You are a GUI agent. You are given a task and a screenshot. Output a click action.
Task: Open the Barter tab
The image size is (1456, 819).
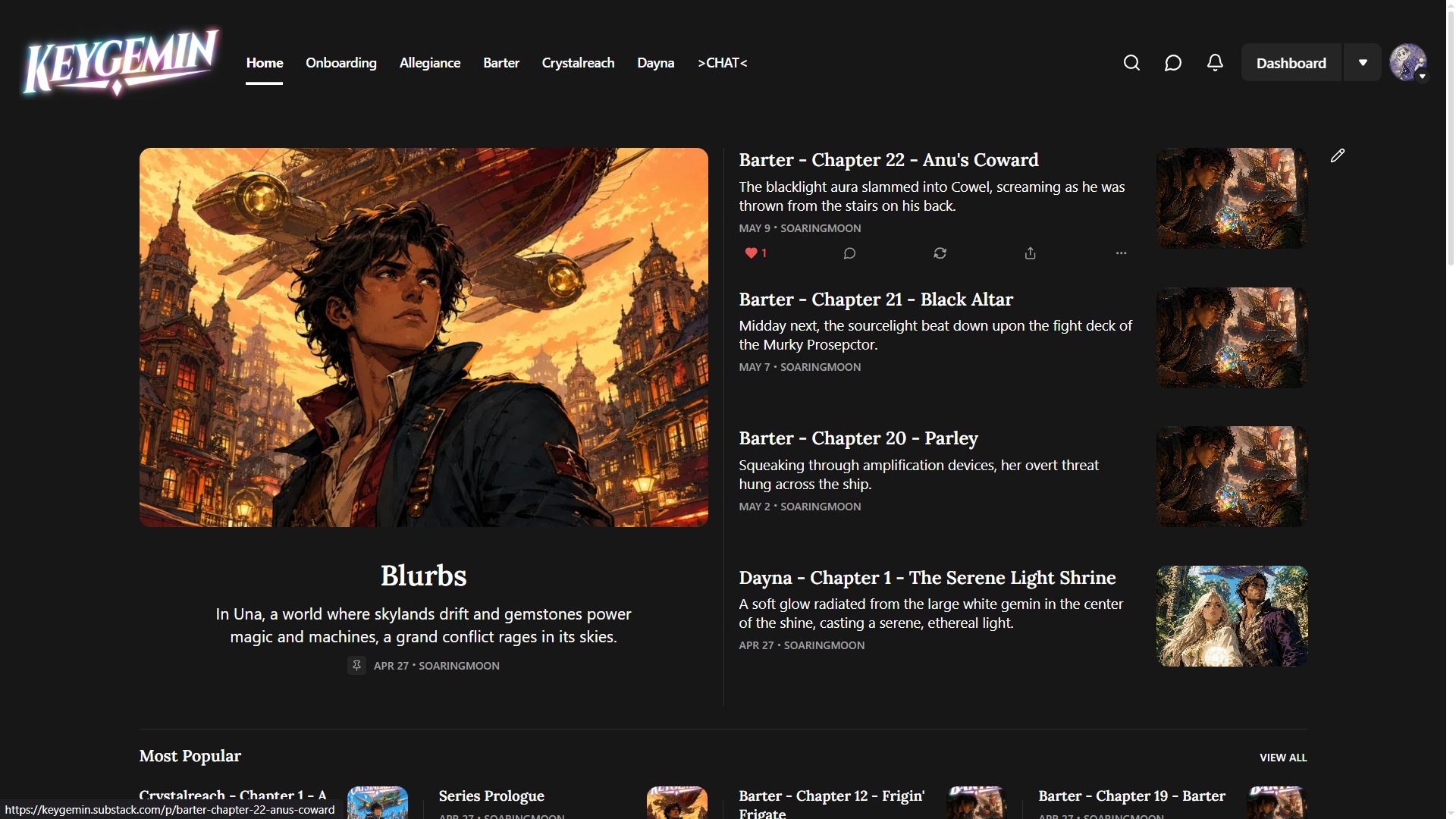(501, 63)
